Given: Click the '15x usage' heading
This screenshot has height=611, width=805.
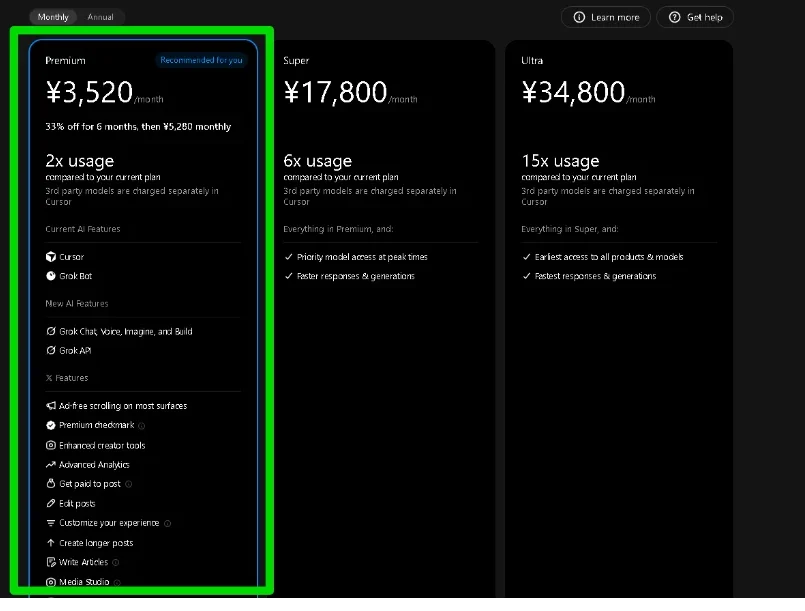Looking at the screenshot, I should [x=560, y=161].
